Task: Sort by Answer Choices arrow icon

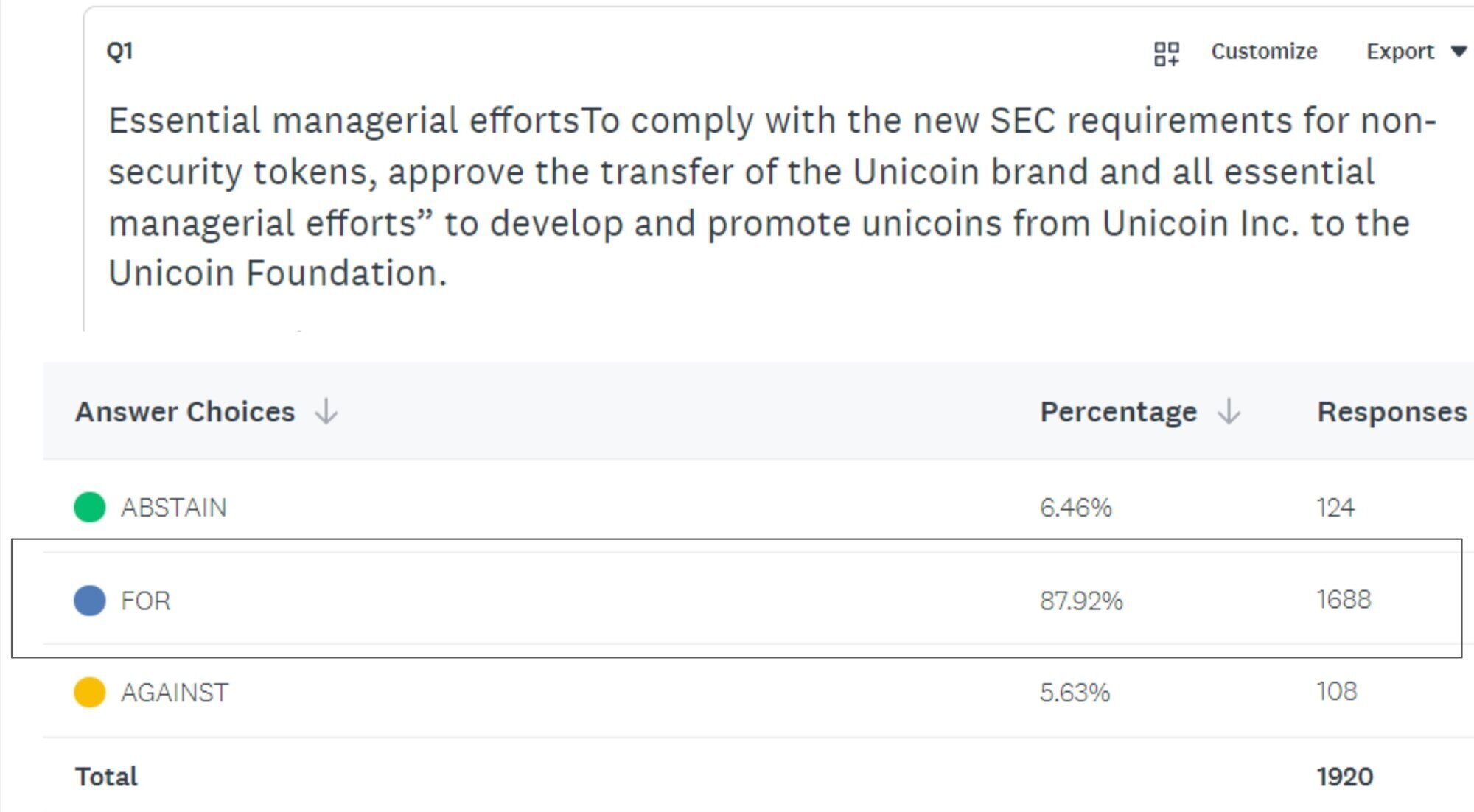Action: (x=326, y=411)
